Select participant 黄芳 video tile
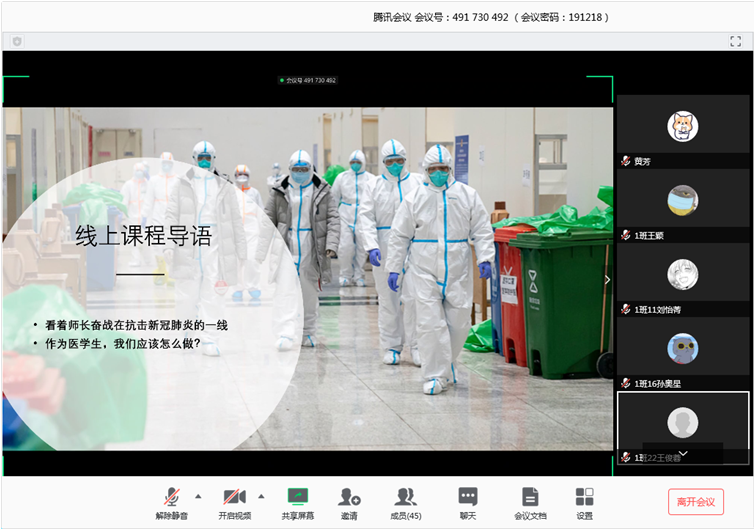This screenshot has height=530, width=755. [682, 130]
